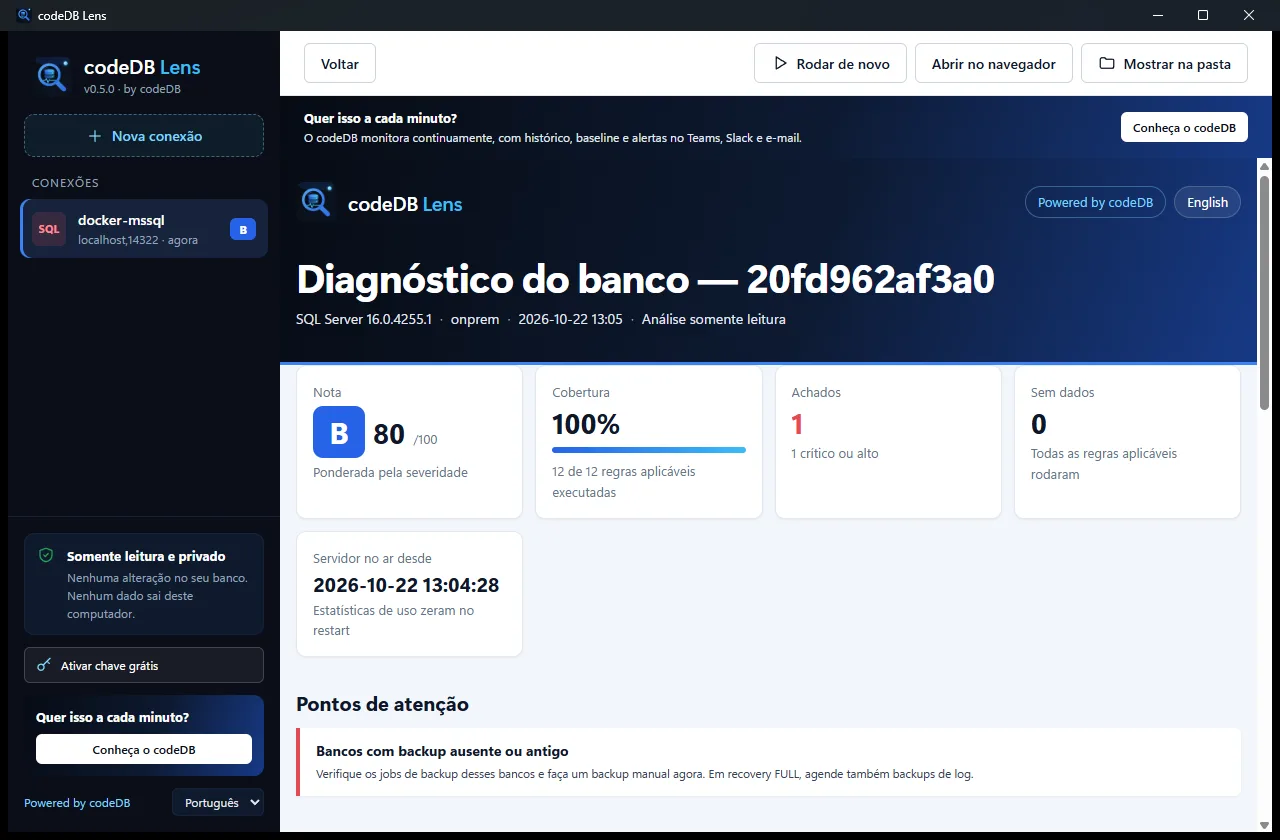Click the heading Diagnóstico do banco — 20fd962af3a0
The image size is (1280, 840).
pos(646,280)
